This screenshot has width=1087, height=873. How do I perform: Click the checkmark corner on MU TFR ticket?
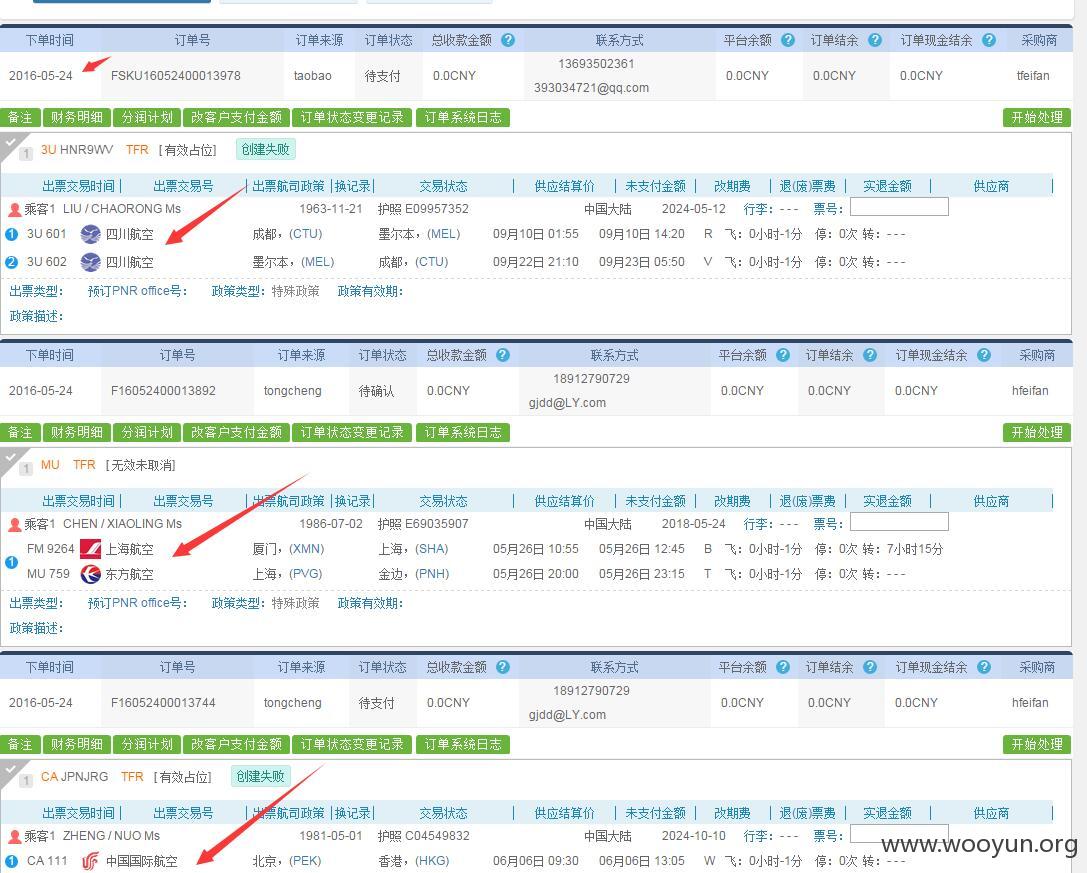(x=10, y=458)
